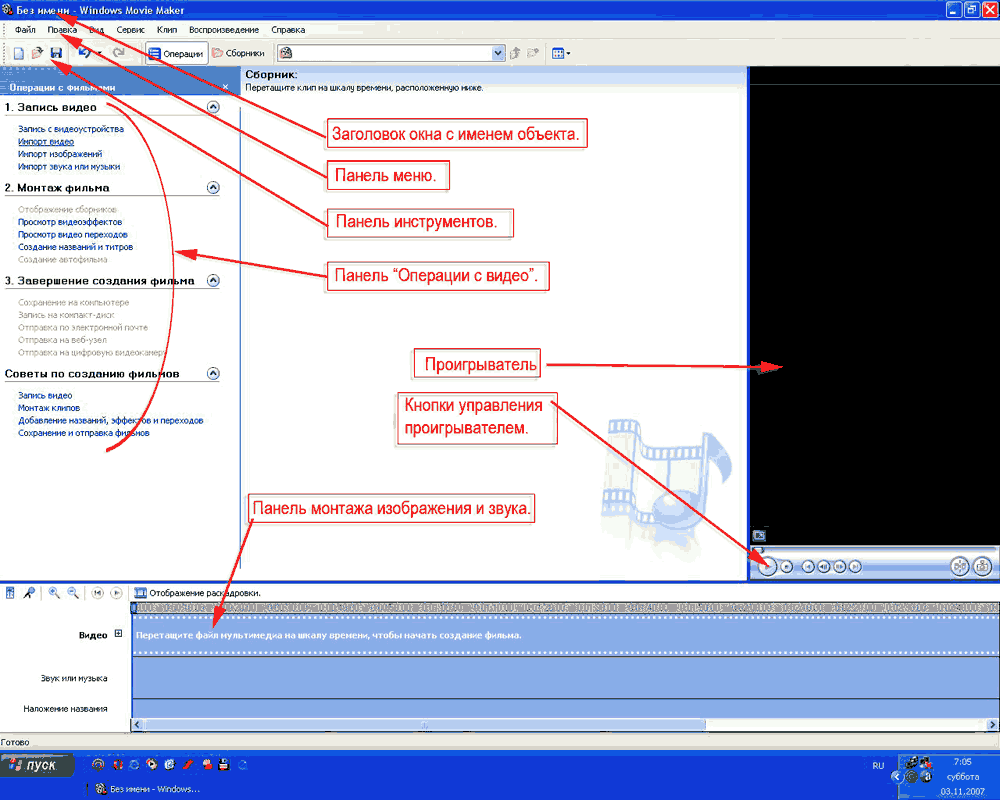The image size is (1000, 800).
Task: Click the Zoom Timeline In magnifier icon
Action: click(x=54, y=593)
